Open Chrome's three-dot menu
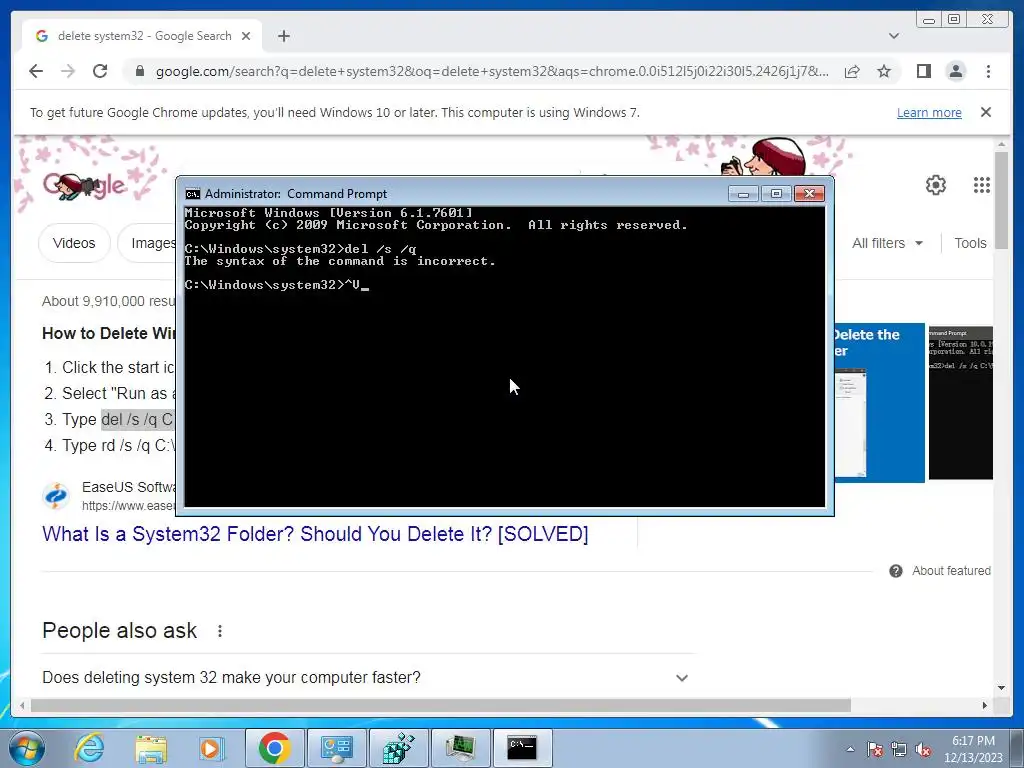Viewport: 1024px width, 768px height. click(988, 71)
